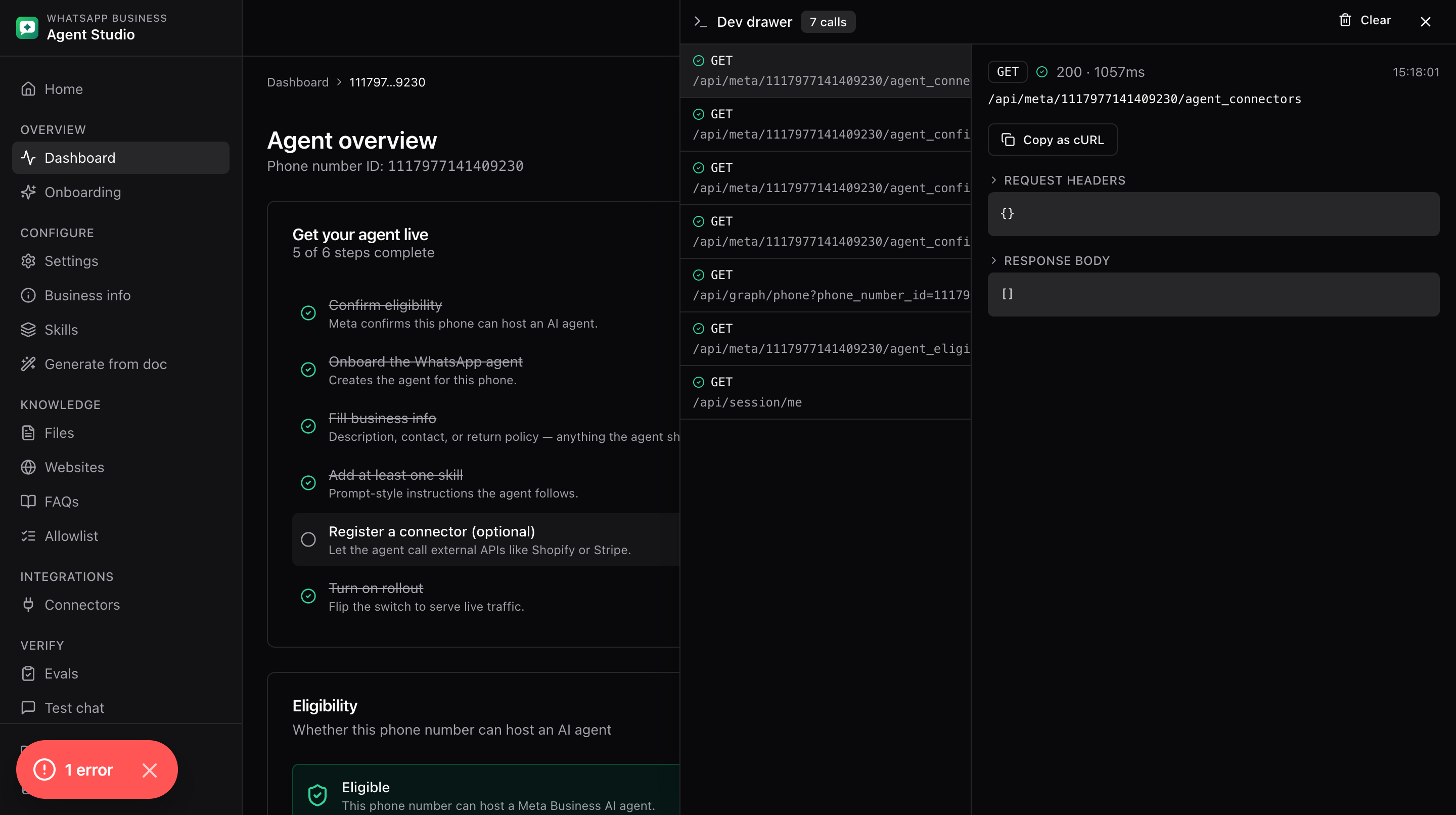Screen dimensions: 1456x815
Task: Click the Dashboard activity pulse icon
Action: point(28,158)
